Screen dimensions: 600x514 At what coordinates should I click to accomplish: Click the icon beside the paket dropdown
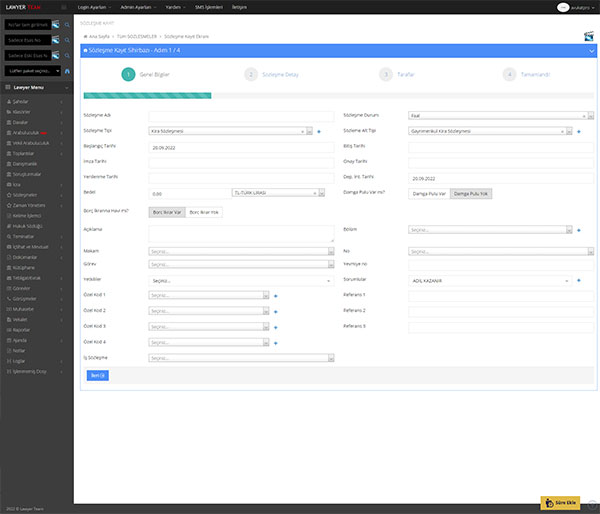pyautogui.click(x=67, y=71)
